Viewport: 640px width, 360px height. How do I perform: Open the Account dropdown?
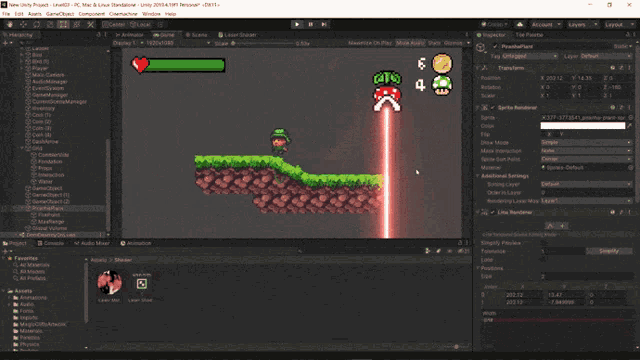546,24
